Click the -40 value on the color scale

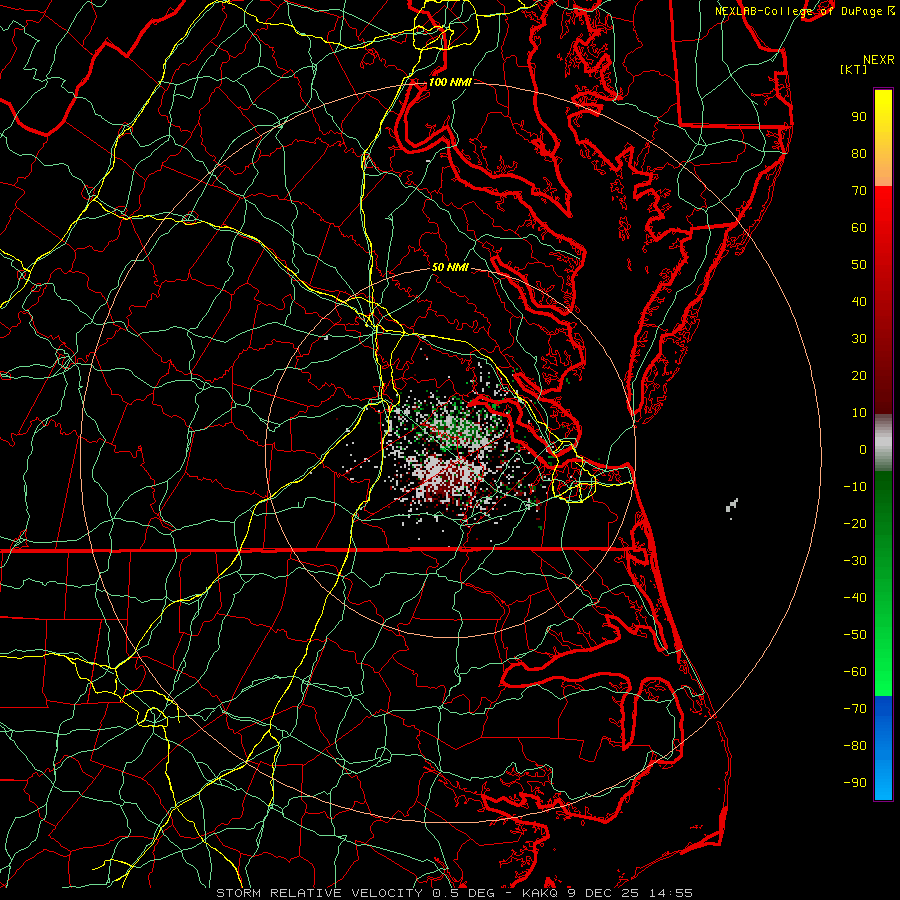(855, 598)
